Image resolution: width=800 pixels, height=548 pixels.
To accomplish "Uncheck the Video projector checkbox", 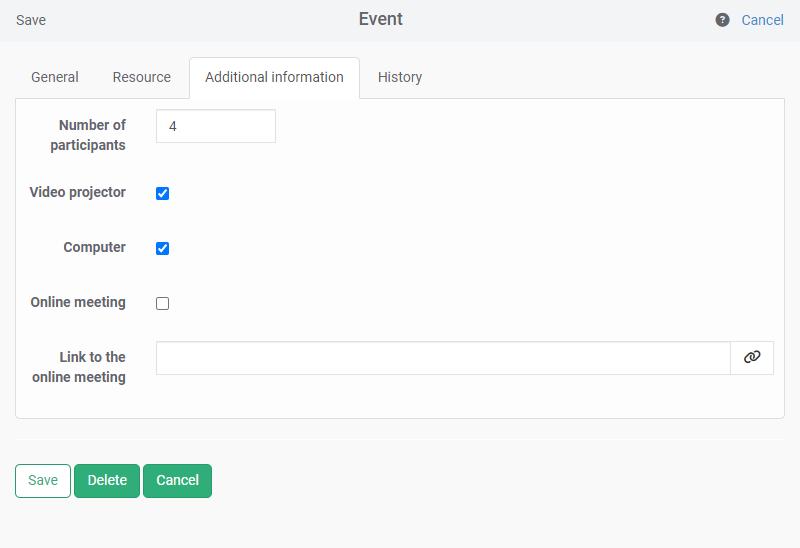I will [x=162, y=193].
